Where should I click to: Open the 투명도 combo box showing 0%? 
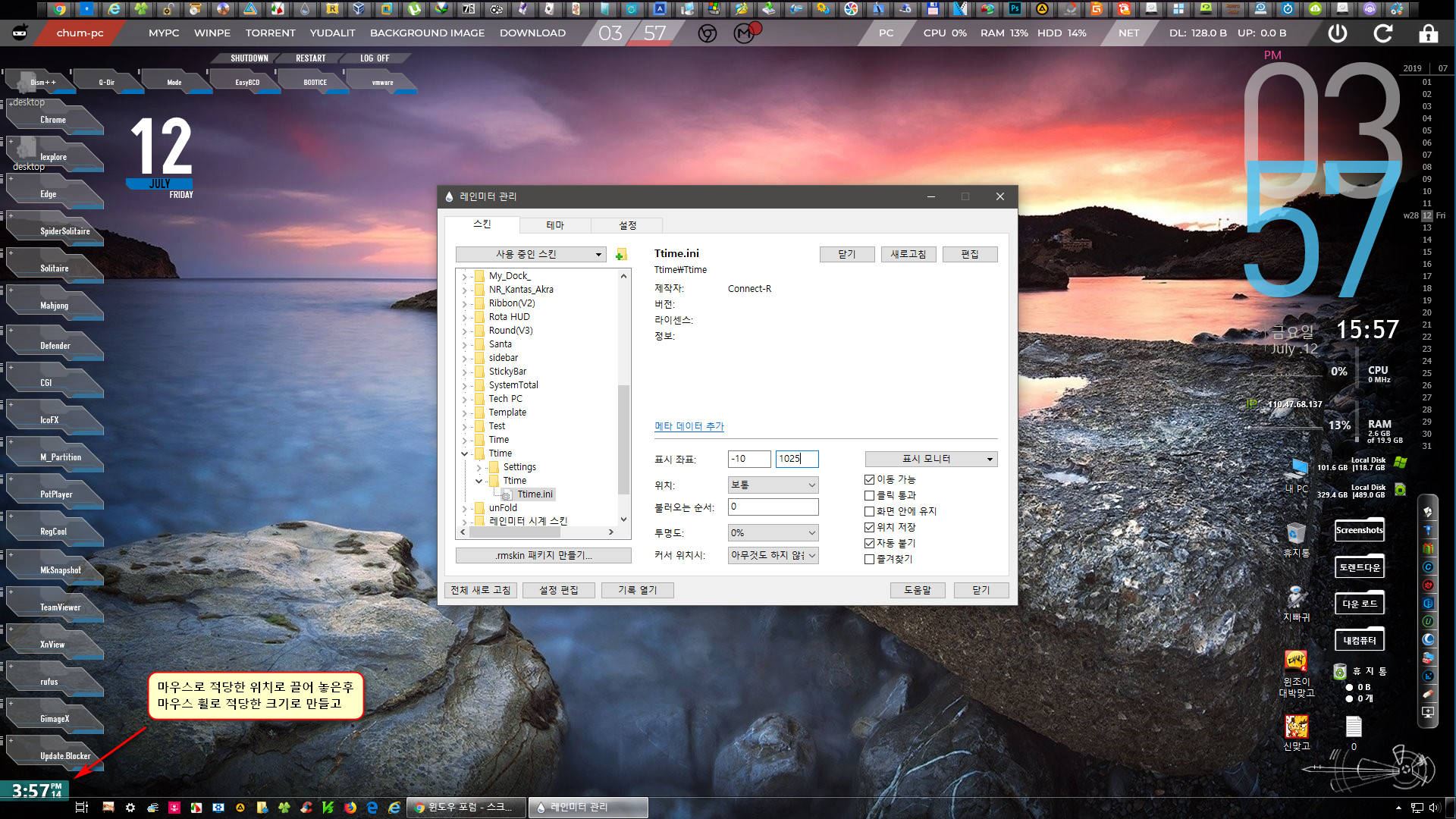pos(773,532)
